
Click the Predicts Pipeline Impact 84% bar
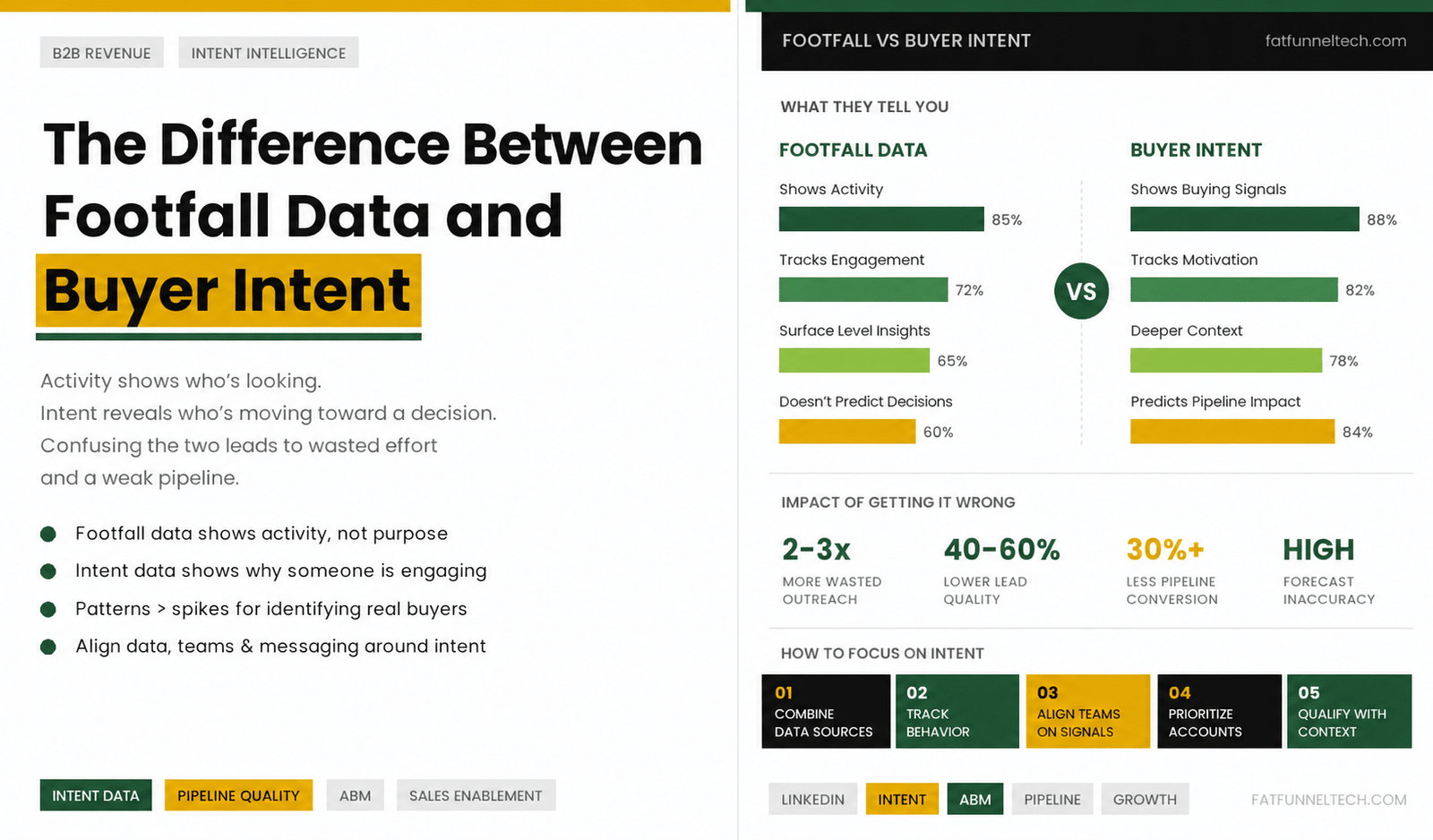click(1232, 432)
